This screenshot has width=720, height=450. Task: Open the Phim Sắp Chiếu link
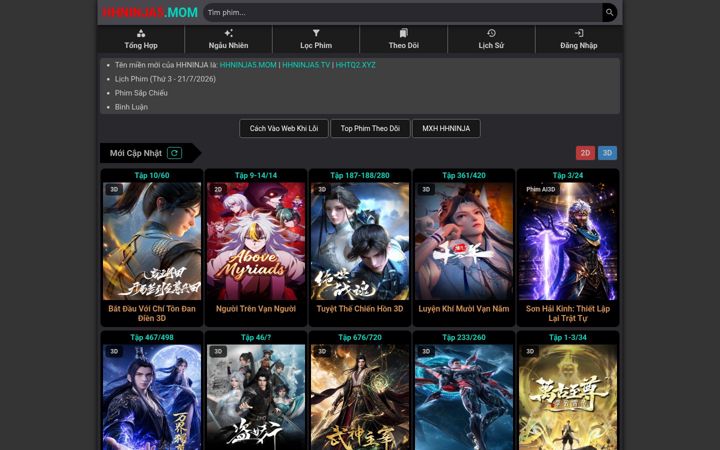coord(141,93)
